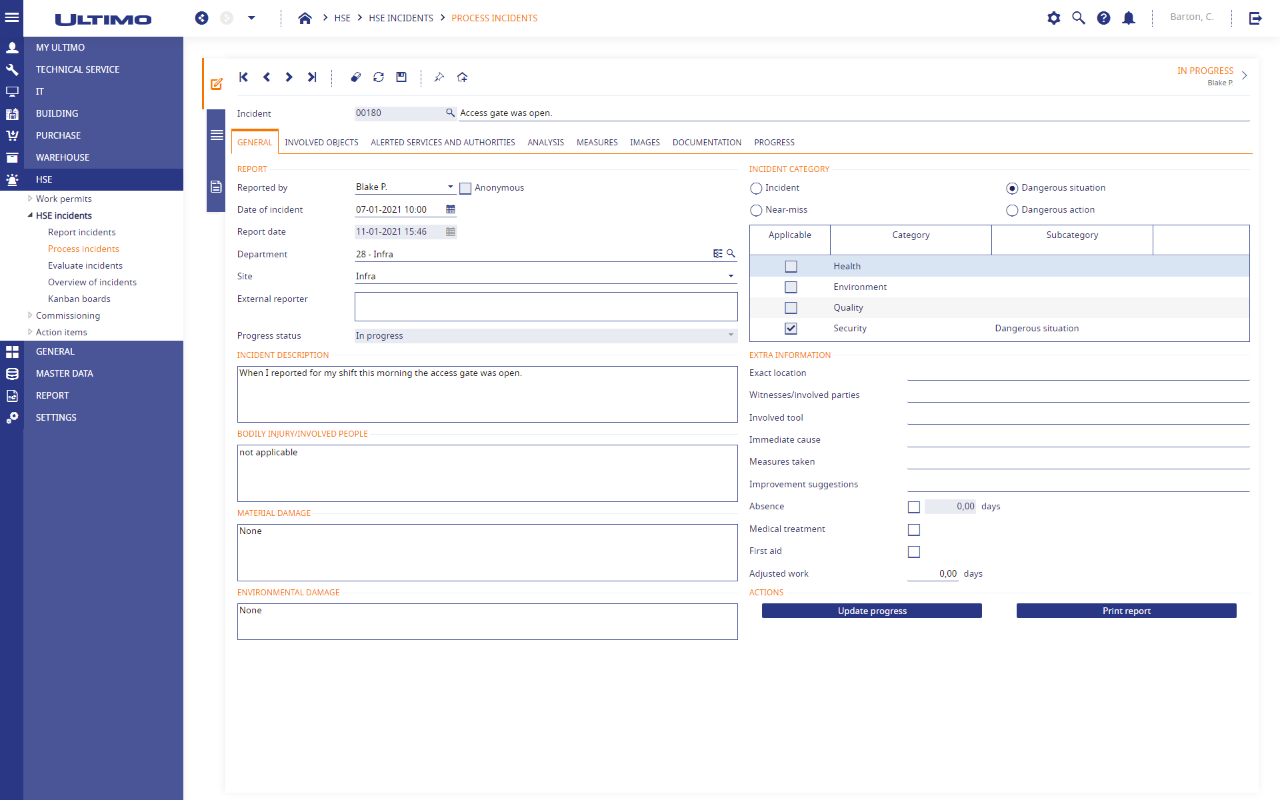Search departments with the magnifier icon
Viewport: 1280px width, 800px height.
pos(731,254)
